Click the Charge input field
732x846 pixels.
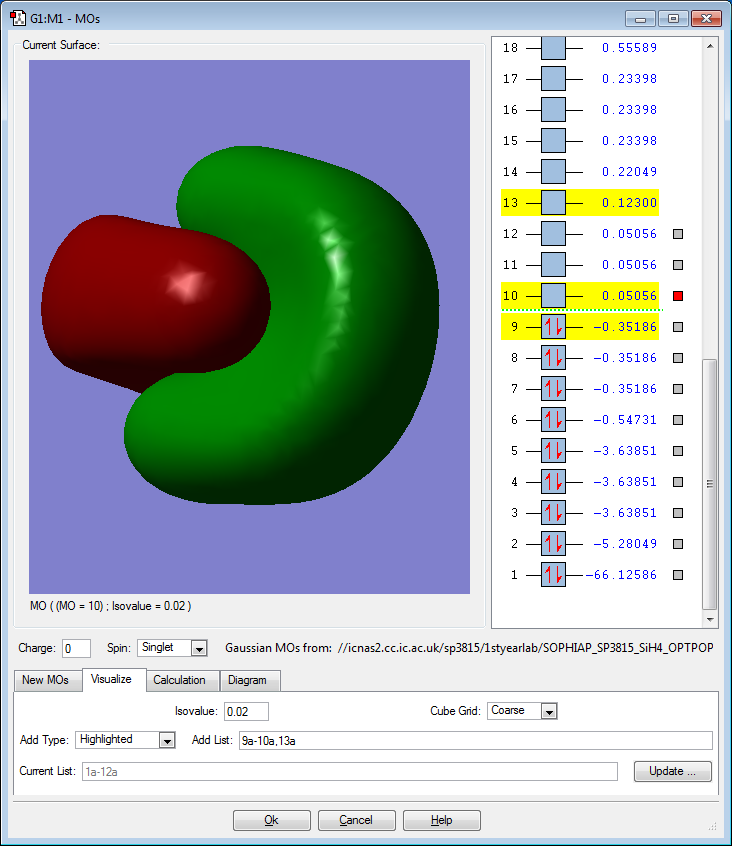tap(76, 648)
